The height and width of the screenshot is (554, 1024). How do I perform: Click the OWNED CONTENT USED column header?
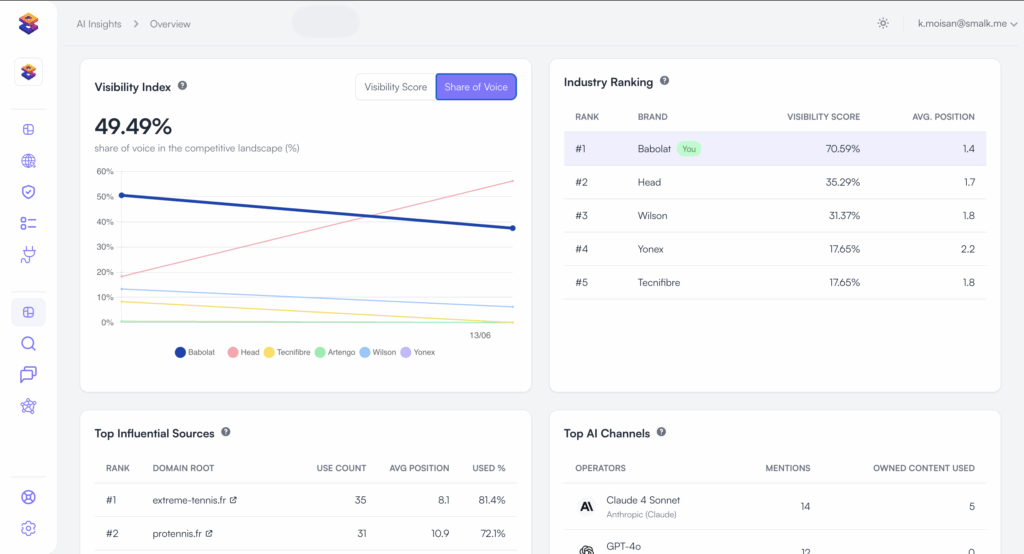[923, 468]
